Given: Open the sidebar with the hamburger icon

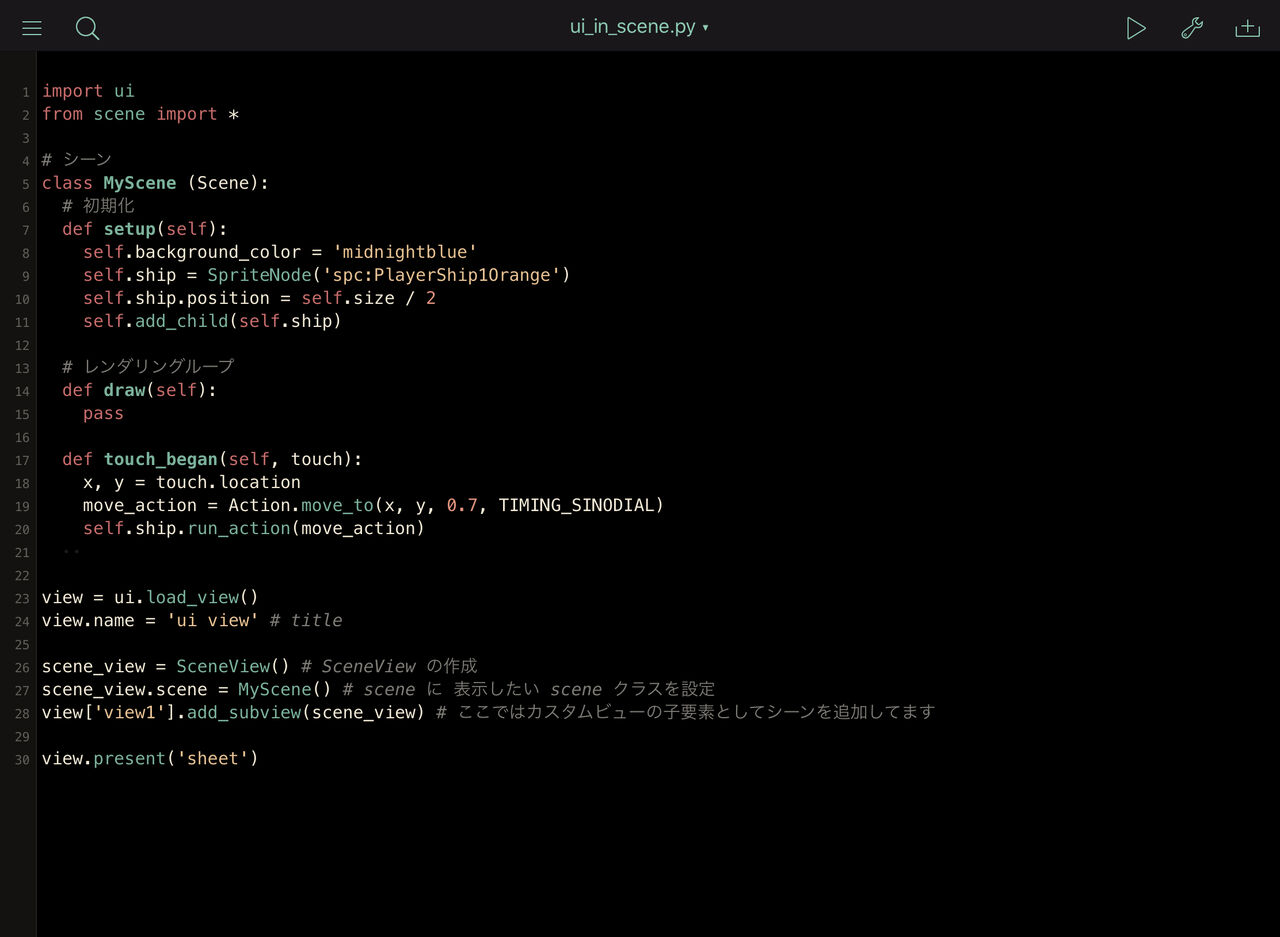Looking at the screenshot, I should click(x=31, y=27).
